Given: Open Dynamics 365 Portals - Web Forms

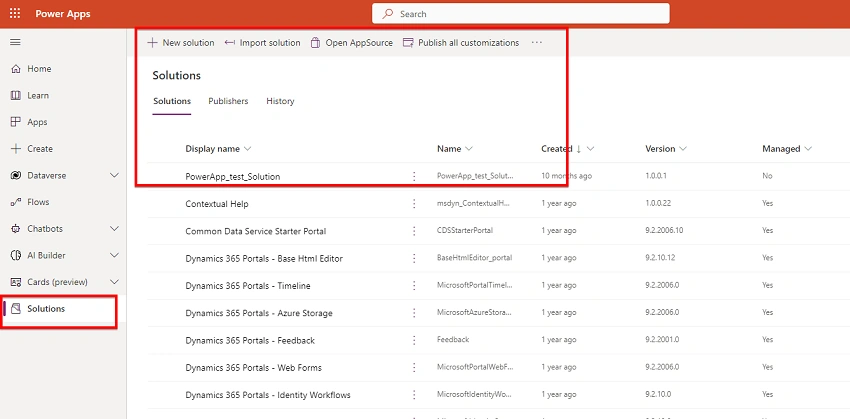Looking at the screenshot, I should coord(254,368).
